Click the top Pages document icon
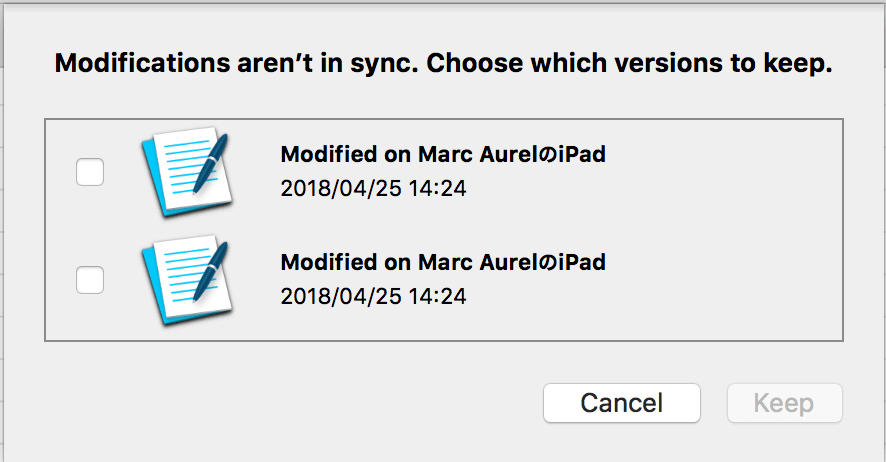 [188, 172]
